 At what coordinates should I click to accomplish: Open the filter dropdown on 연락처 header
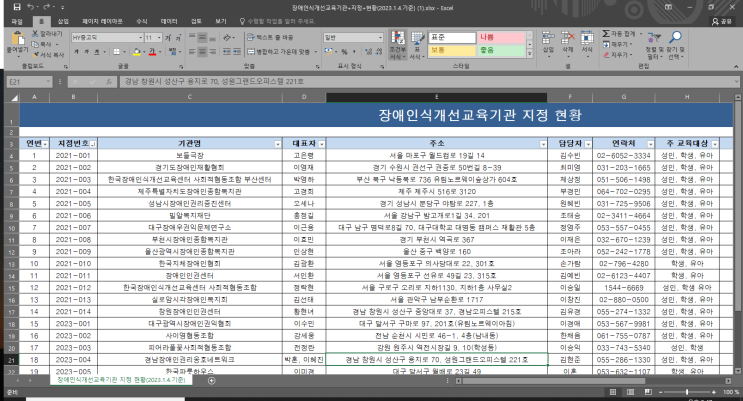coord(651,144)
